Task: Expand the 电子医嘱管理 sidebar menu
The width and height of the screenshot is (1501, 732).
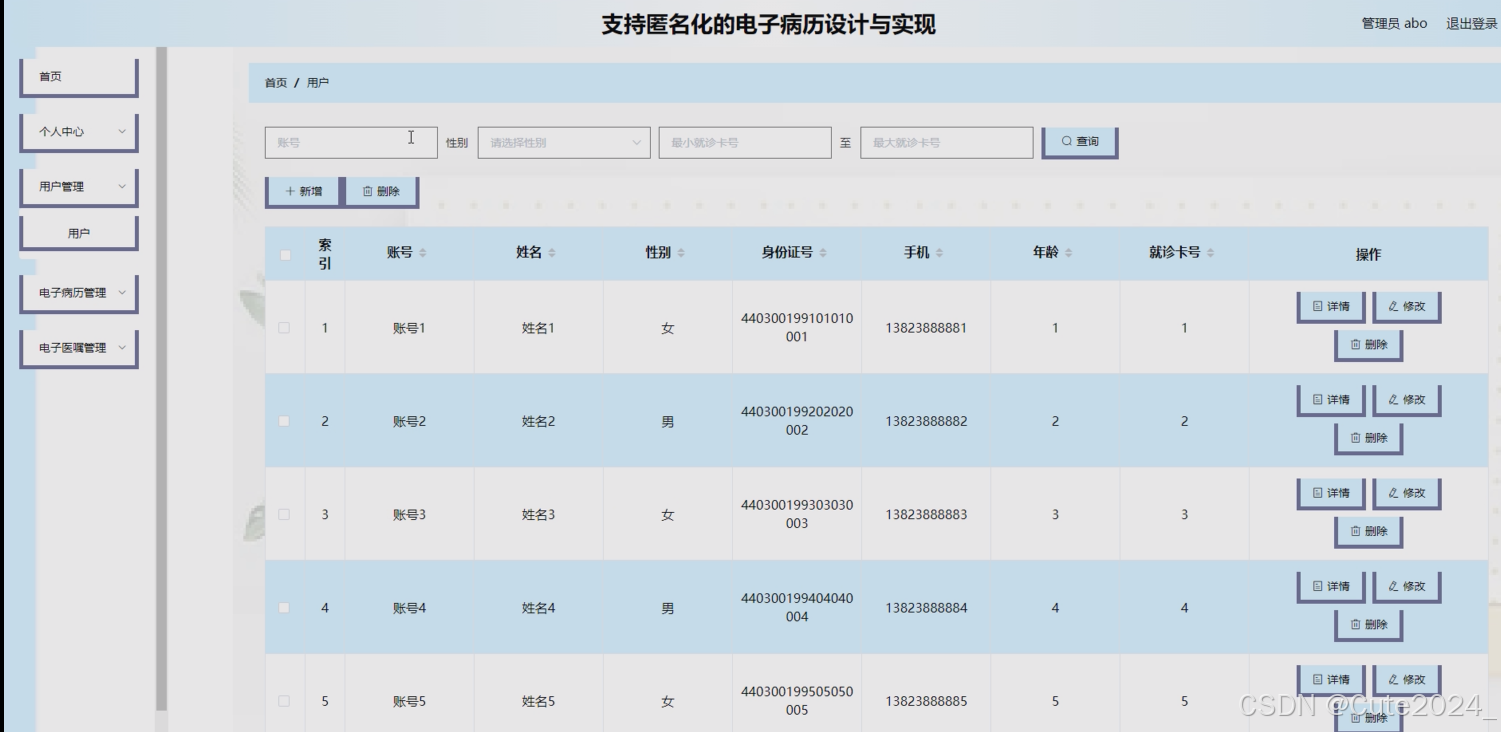Action: tap(79, 349)
